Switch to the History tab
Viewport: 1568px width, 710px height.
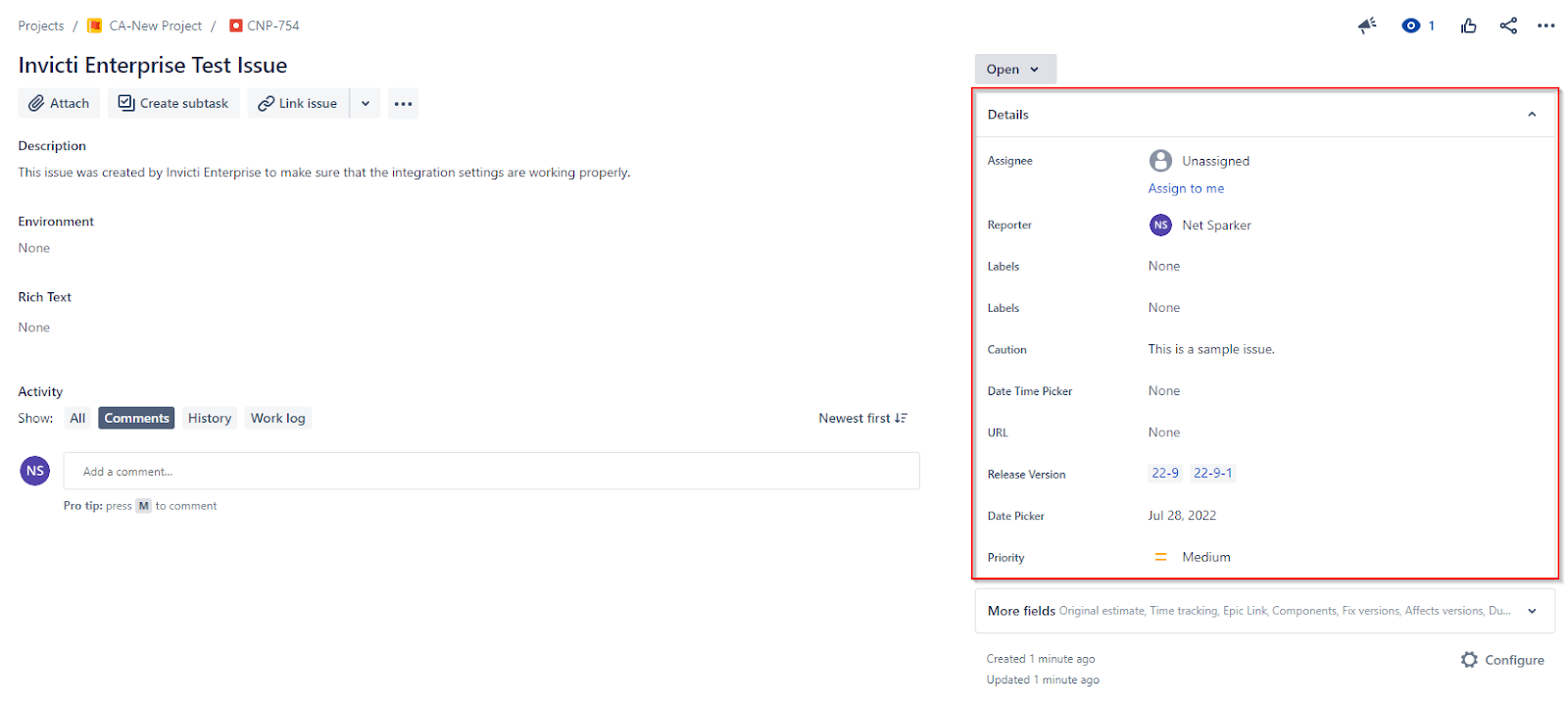click(210, 418)
